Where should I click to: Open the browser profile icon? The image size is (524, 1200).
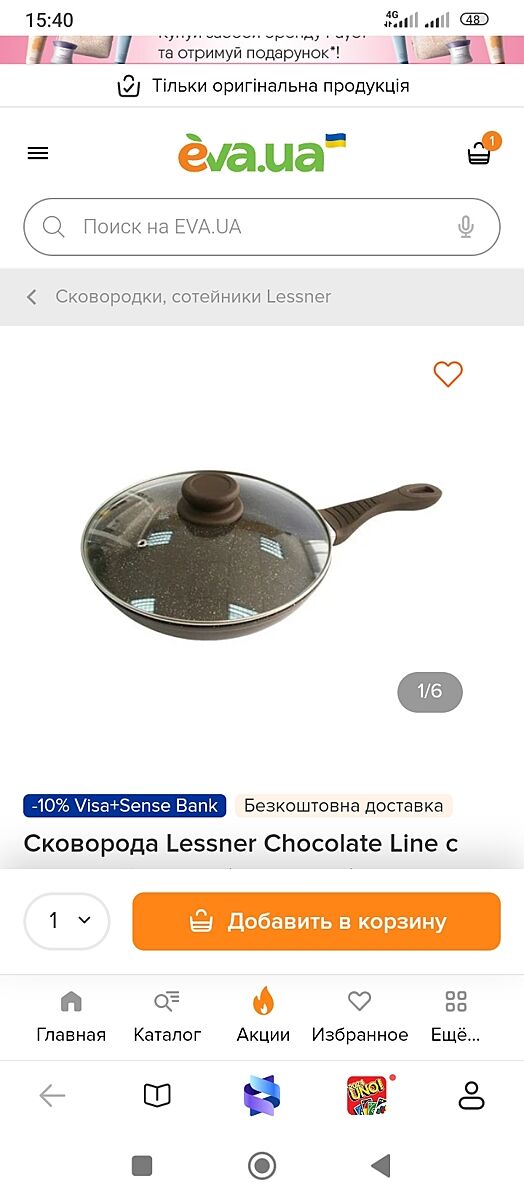coord(471,1095)
